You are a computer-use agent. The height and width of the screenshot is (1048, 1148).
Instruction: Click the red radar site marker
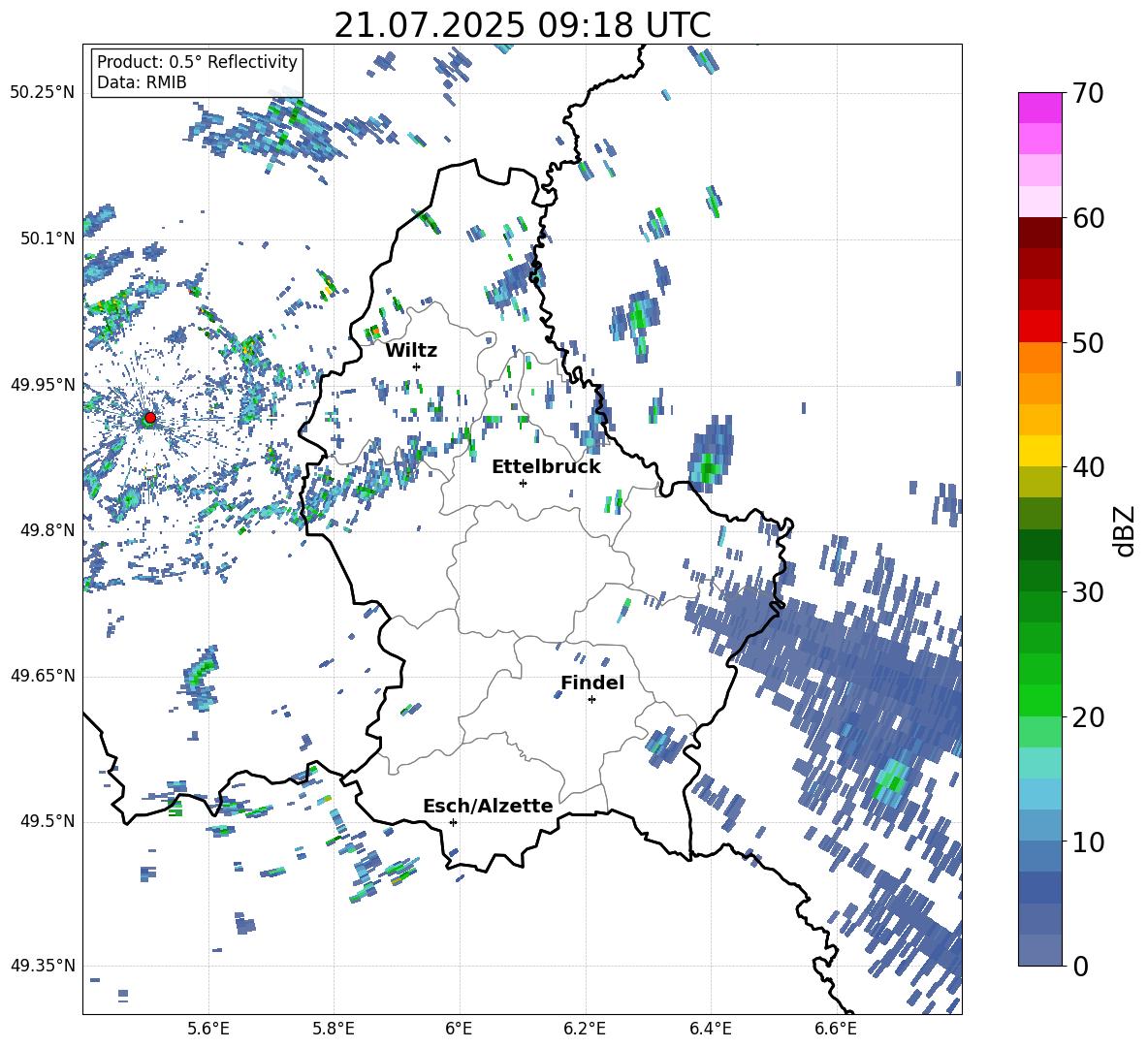point(150,418)
